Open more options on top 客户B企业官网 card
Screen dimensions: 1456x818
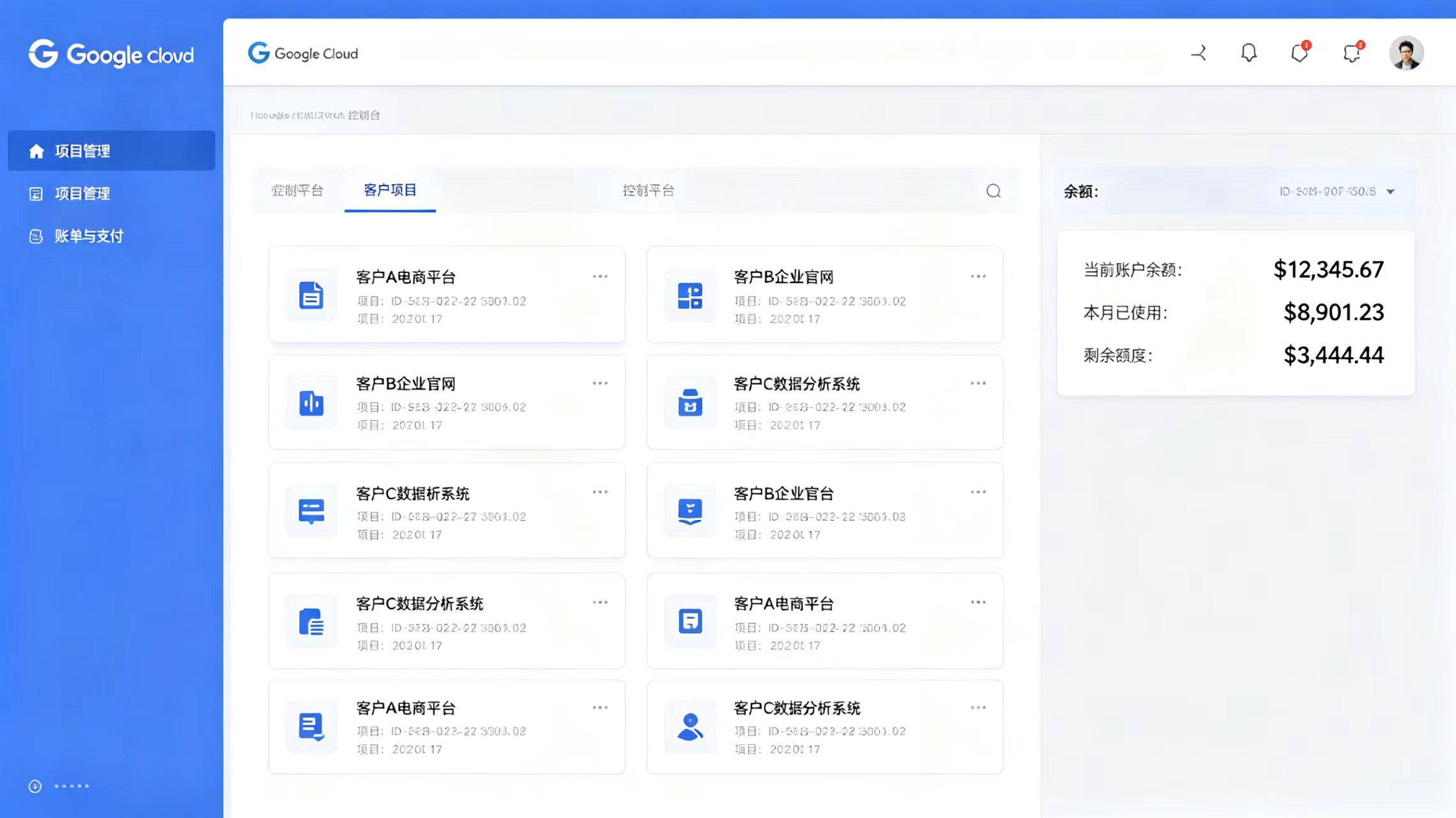click(978, 277)
